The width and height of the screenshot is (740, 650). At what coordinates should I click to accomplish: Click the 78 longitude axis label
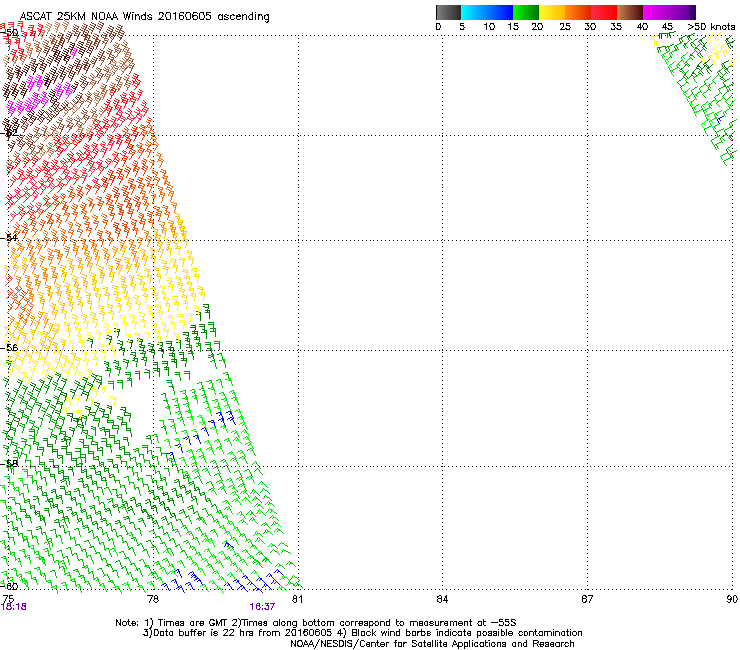coord(153,599)
